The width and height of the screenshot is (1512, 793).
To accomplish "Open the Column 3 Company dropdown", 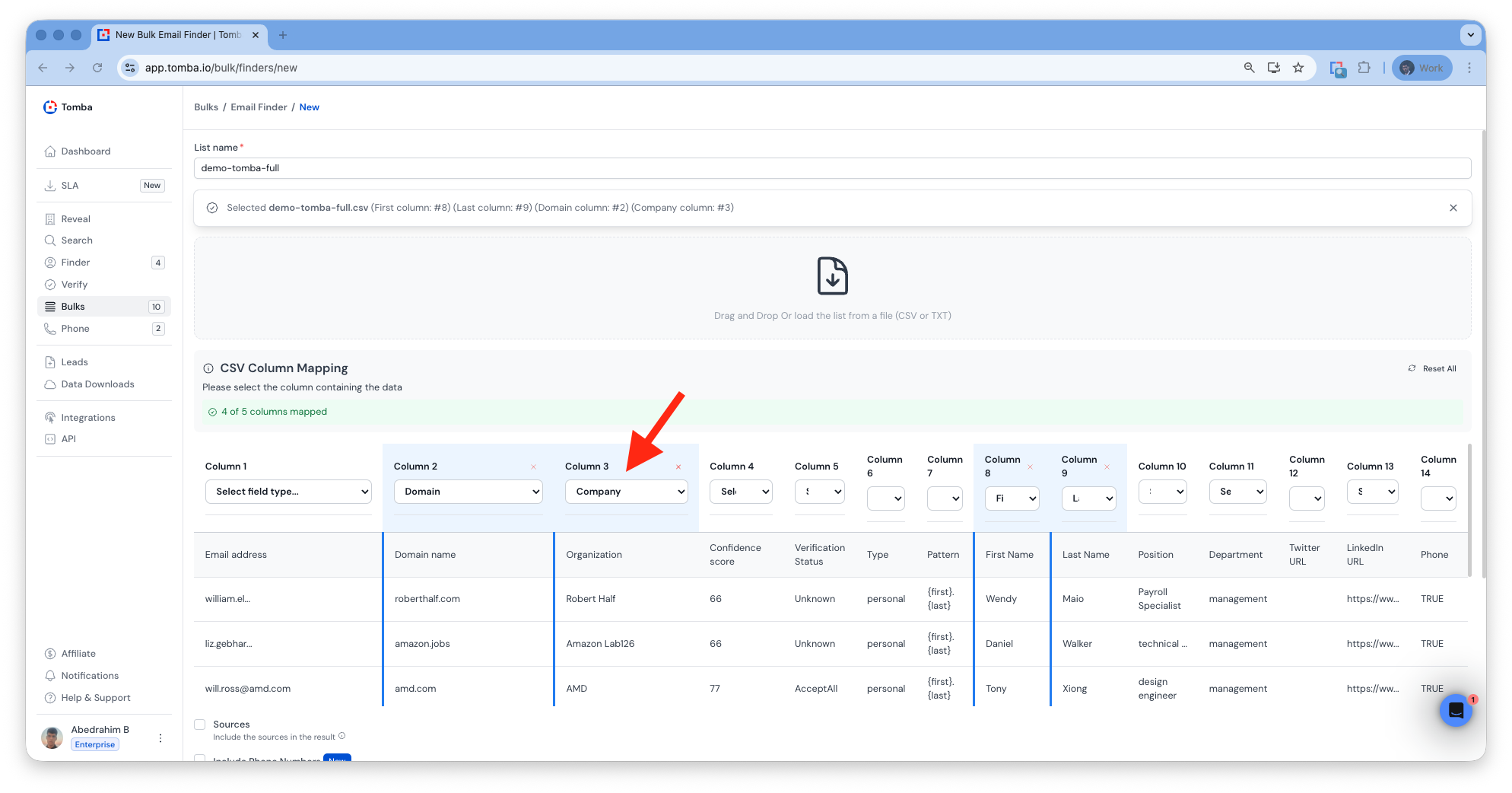I will (626, 491).
